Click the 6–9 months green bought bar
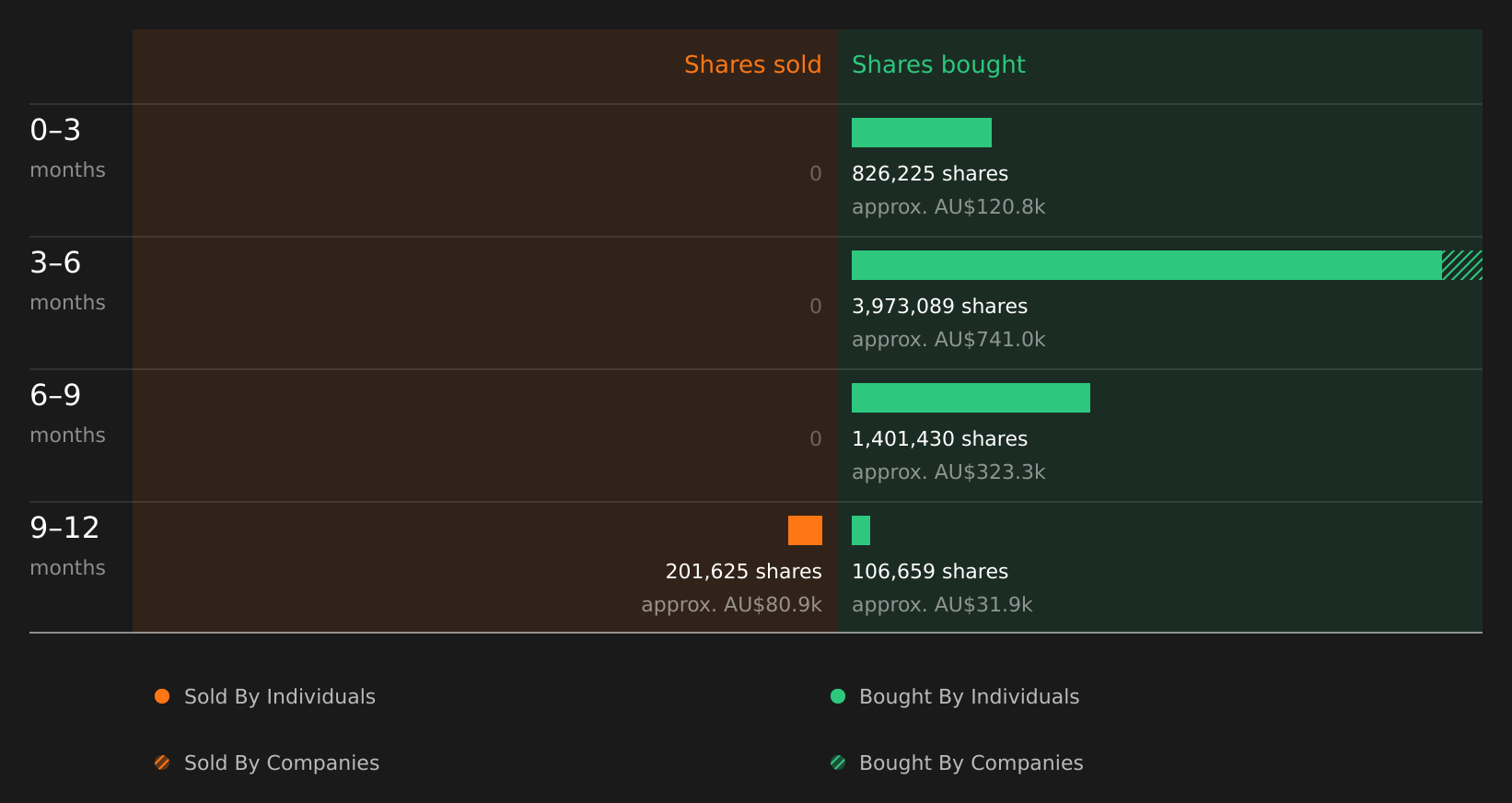The height and width of the screenshot is (803, 1512). click(x=971, y=398)
